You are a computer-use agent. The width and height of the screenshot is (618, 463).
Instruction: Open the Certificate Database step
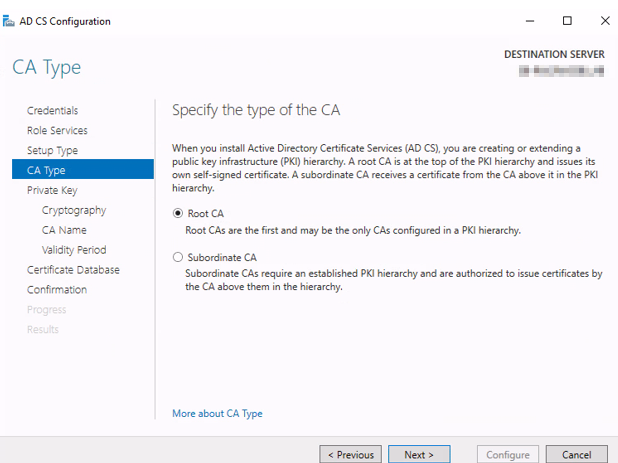coord(73,270)
